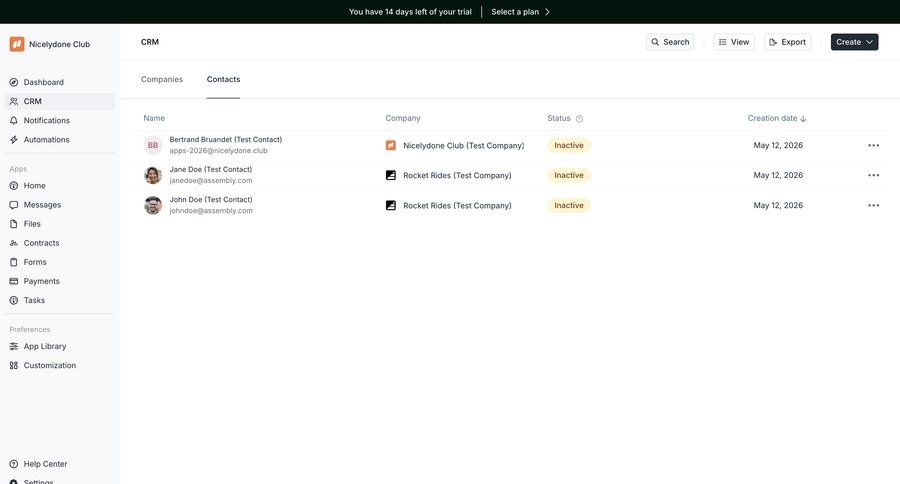
Task: Click Rocket Rides company in Jane Doe's row
Action: (x=457, y=176)
